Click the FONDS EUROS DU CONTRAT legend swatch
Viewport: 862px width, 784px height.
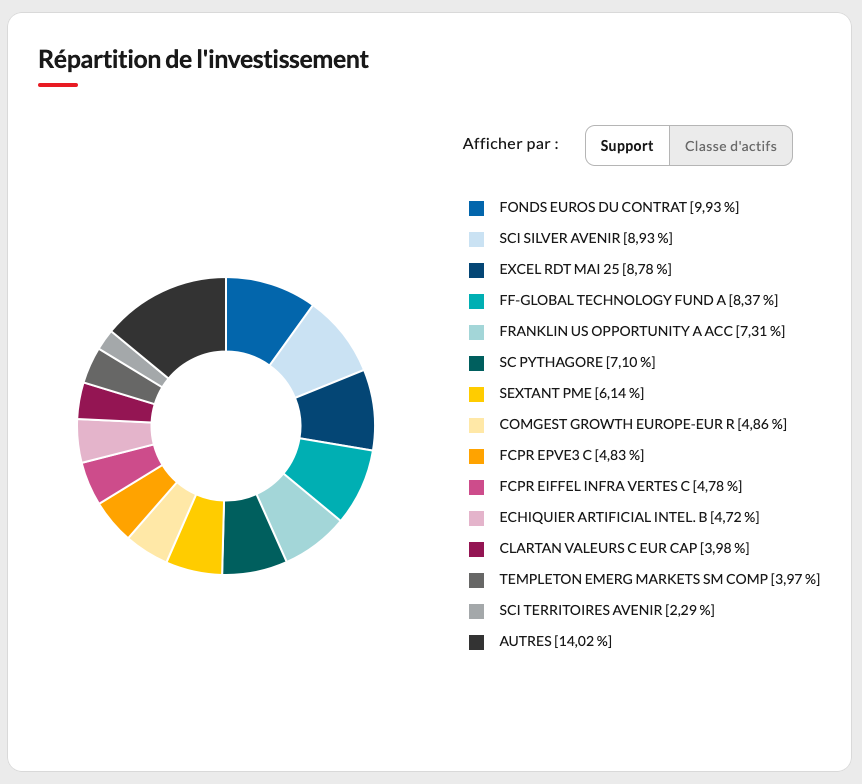pyautogui.click(x=477, y=208)
